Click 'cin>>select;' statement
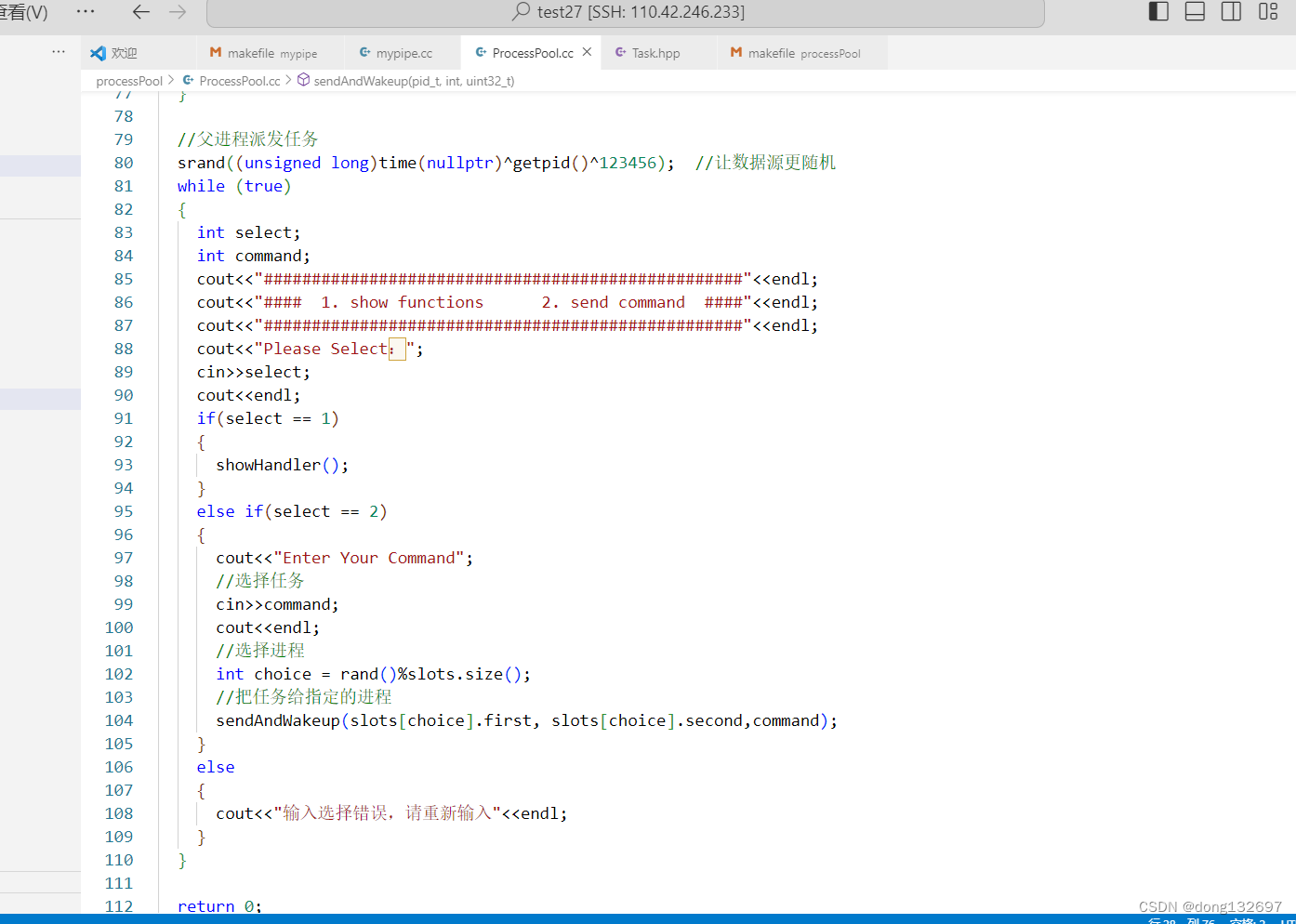 click(x=253, y=372)
